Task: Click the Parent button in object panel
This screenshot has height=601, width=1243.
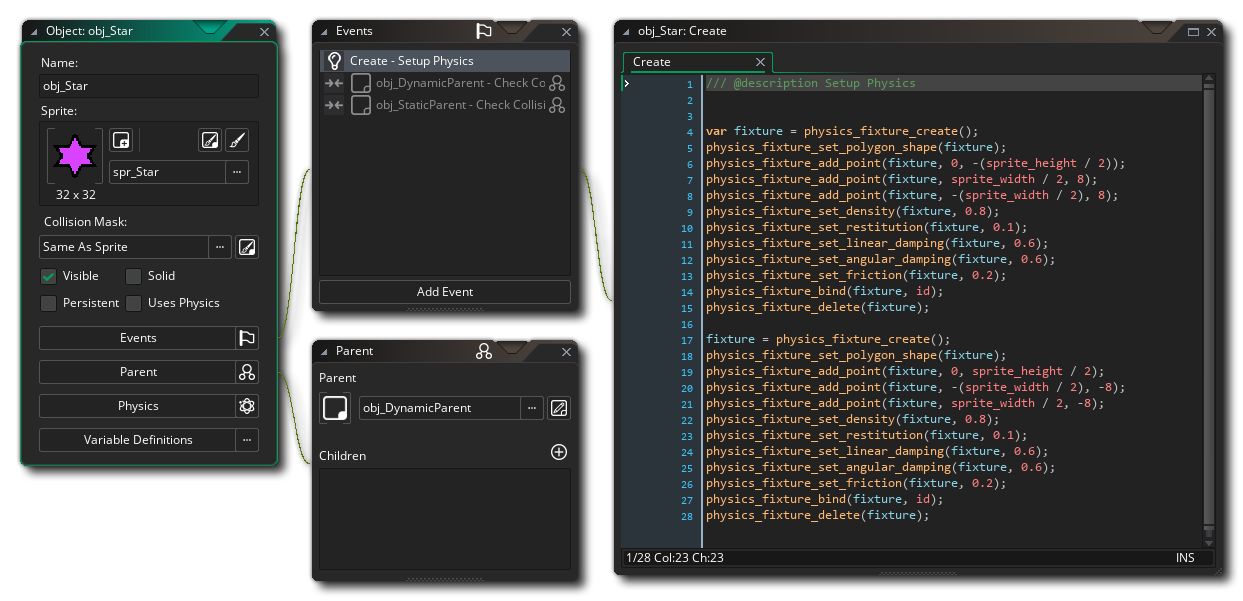Action: click(x=137, y=372)
